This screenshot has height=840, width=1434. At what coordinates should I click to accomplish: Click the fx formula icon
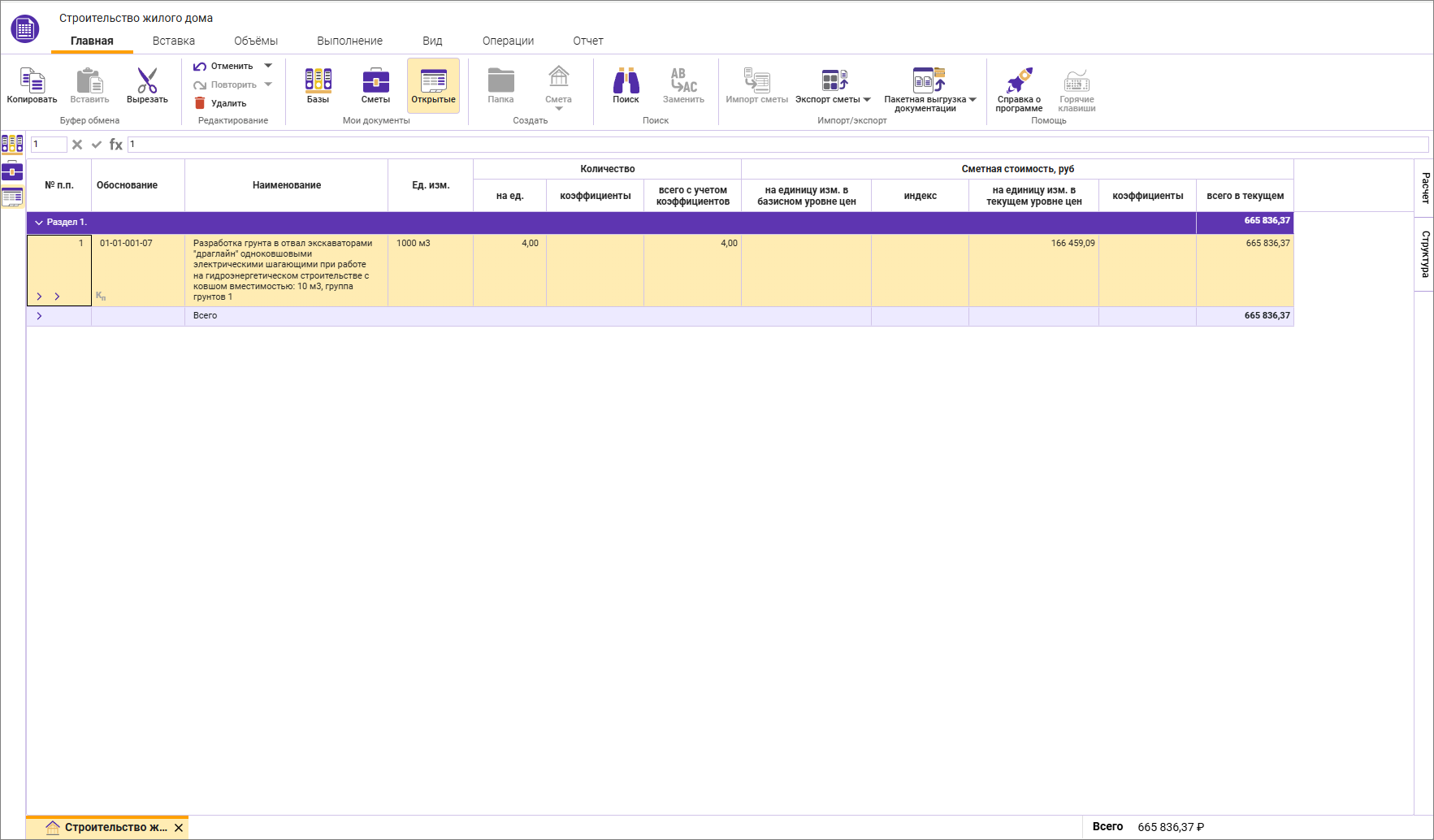[116, 145]
